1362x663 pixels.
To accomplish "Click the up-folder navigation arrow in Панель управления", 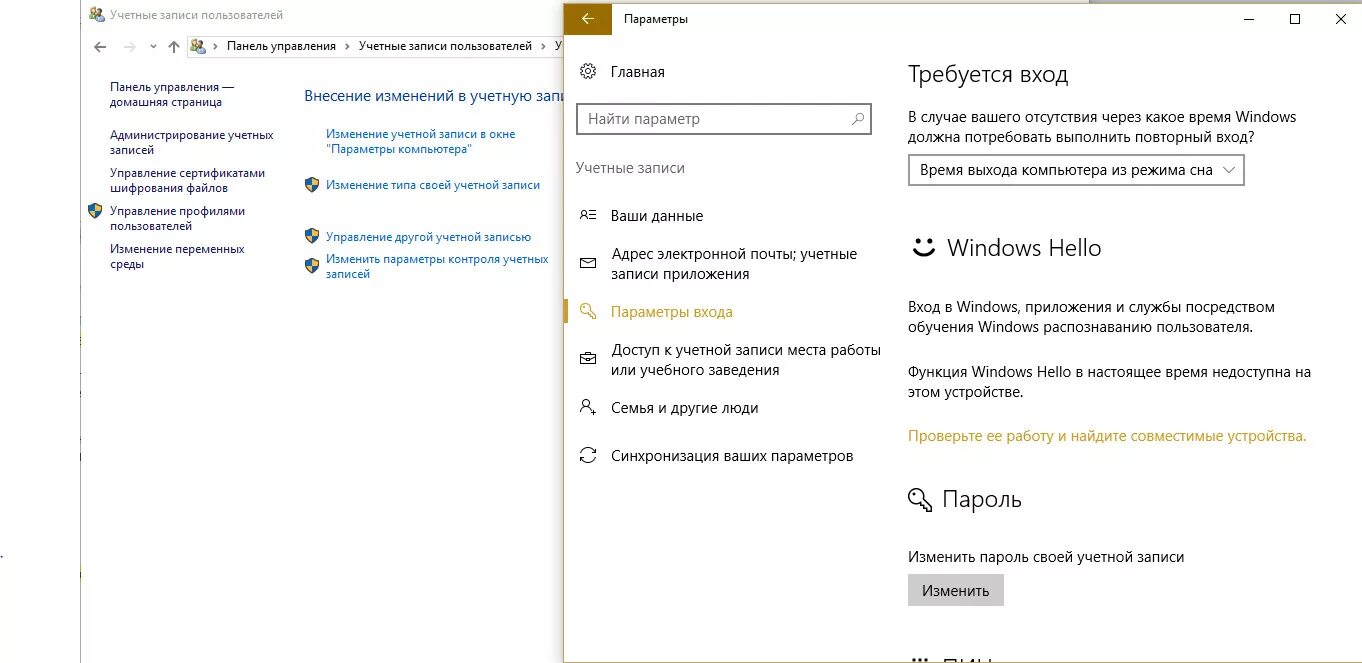I will [173, 46].
